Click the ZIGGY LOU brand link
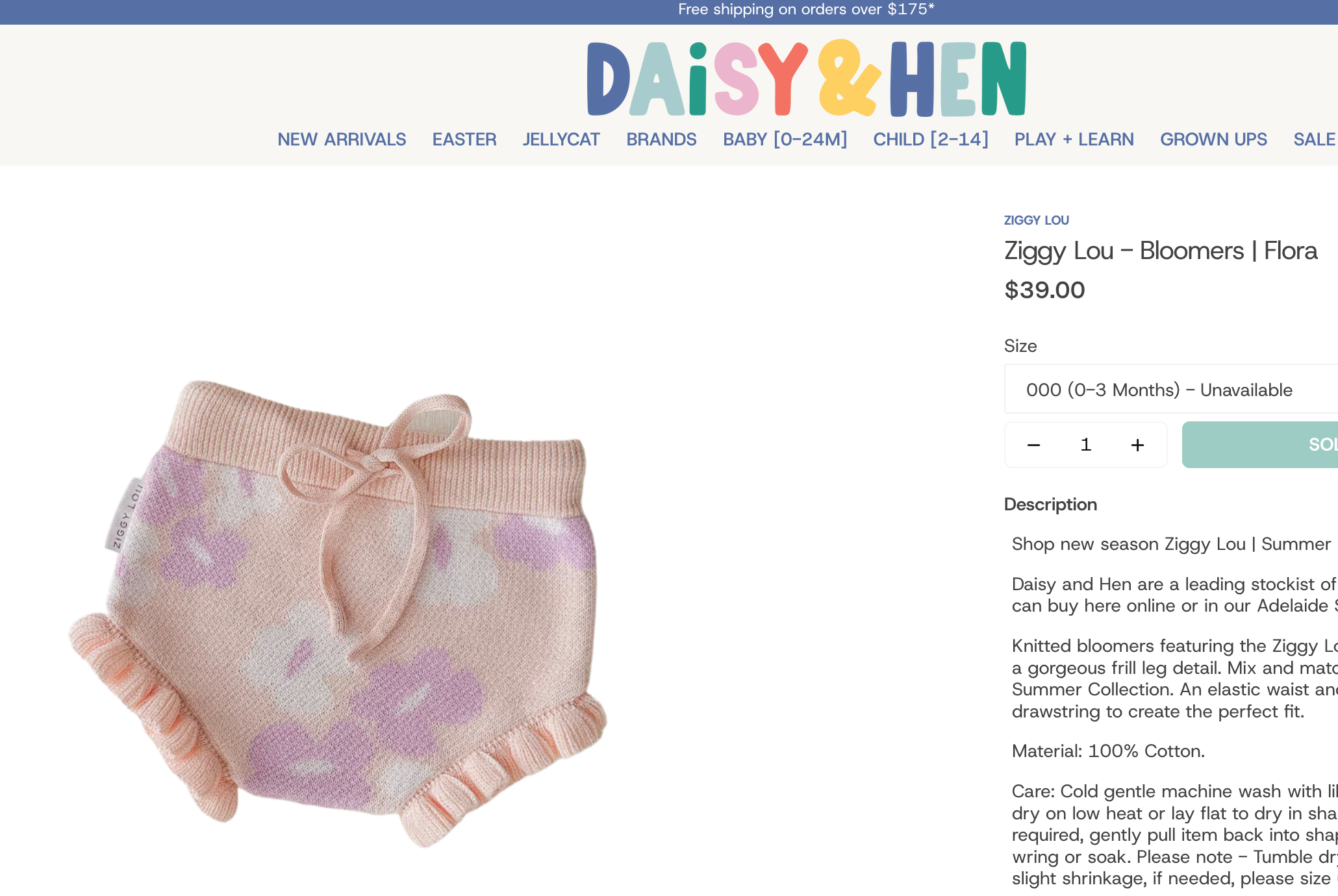 click(x=1037, y=220)
